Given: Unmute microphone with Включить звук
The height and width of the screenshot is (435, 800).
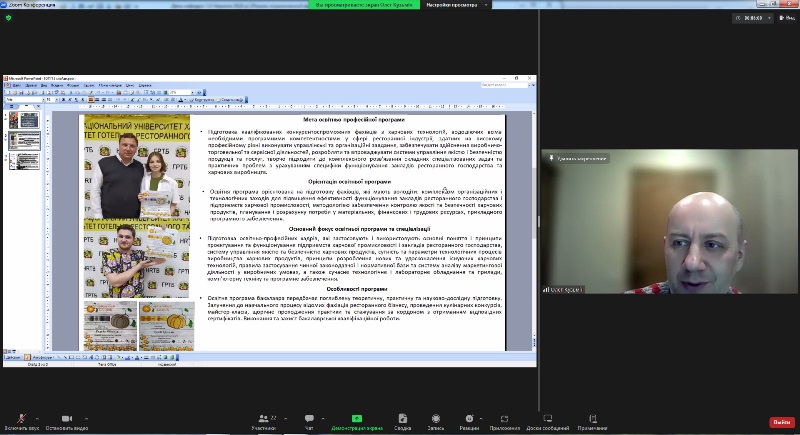Looking at the screenshot, I should (x=20, y=419).
